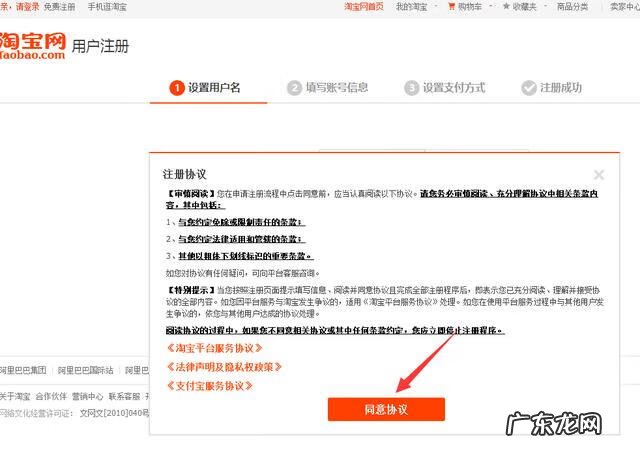This screenshot has width=640, height=453.
Task: Open the 合作伙伴 footer link
Action: 51,396
